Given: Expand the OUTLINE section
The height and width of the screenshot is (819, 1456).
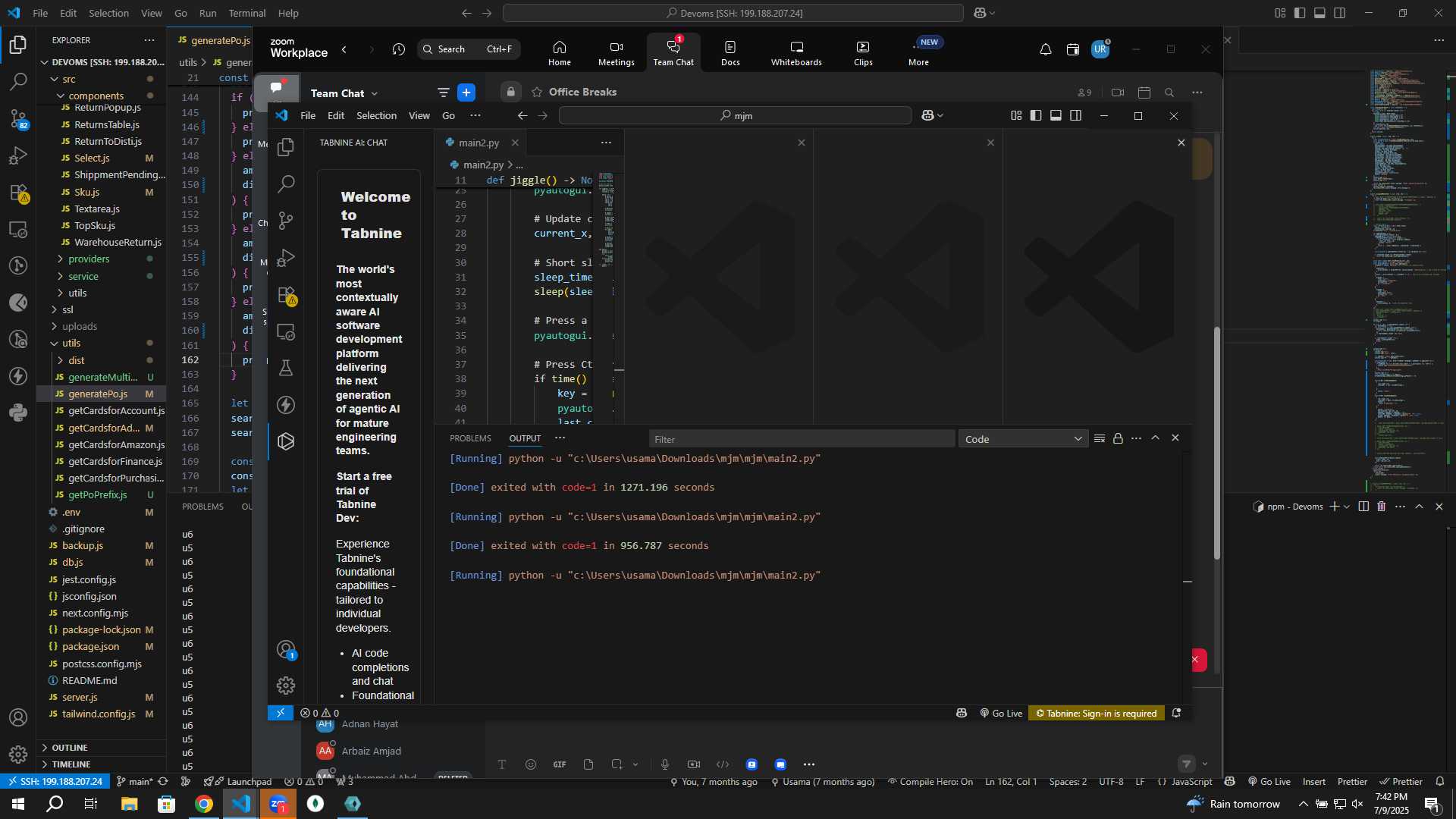Looking at the screenshot, I should (70, 748).
